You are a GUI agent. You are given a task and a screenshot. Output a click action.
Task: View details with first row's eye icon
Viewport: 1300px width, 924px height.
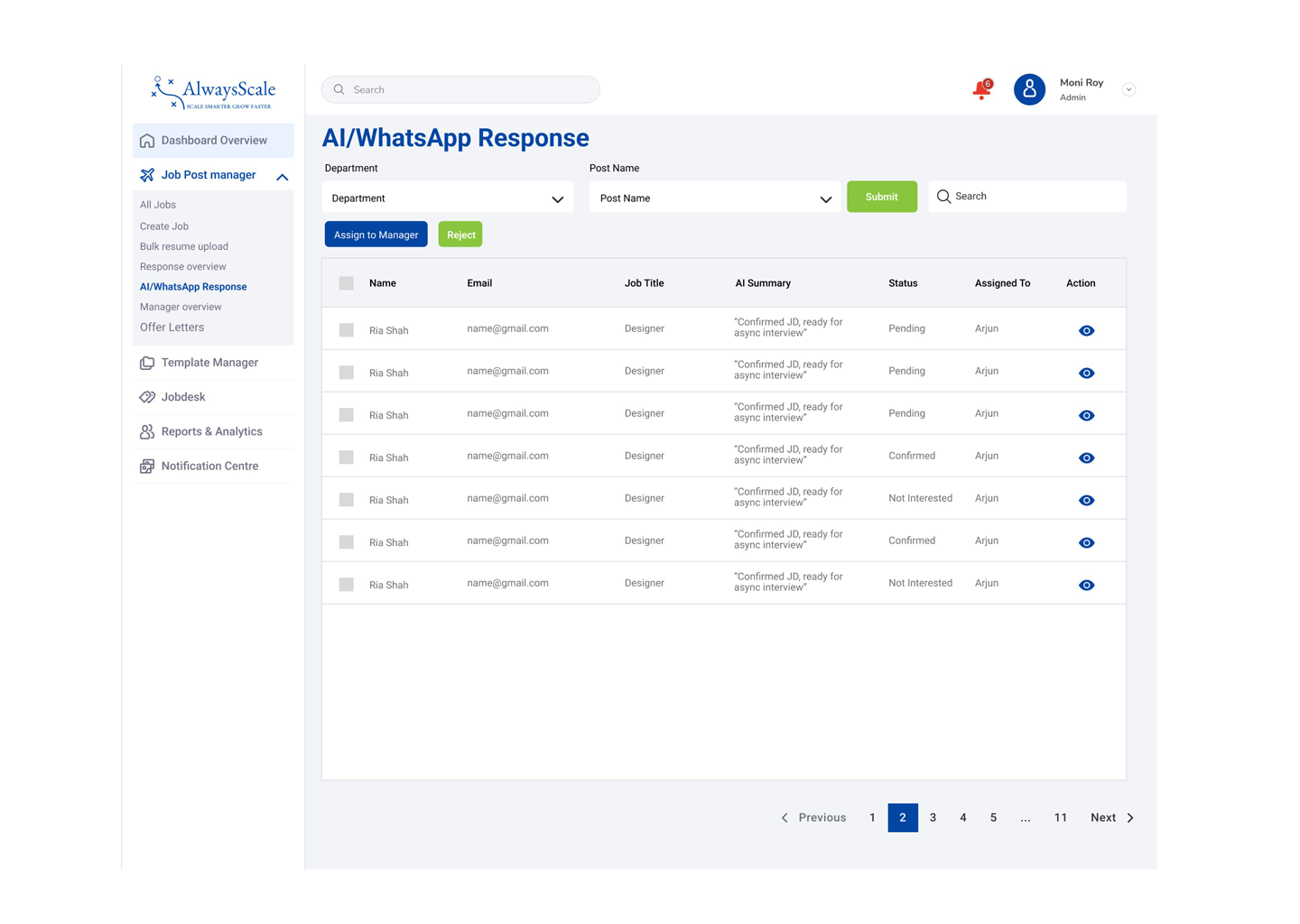(1087, 330)
